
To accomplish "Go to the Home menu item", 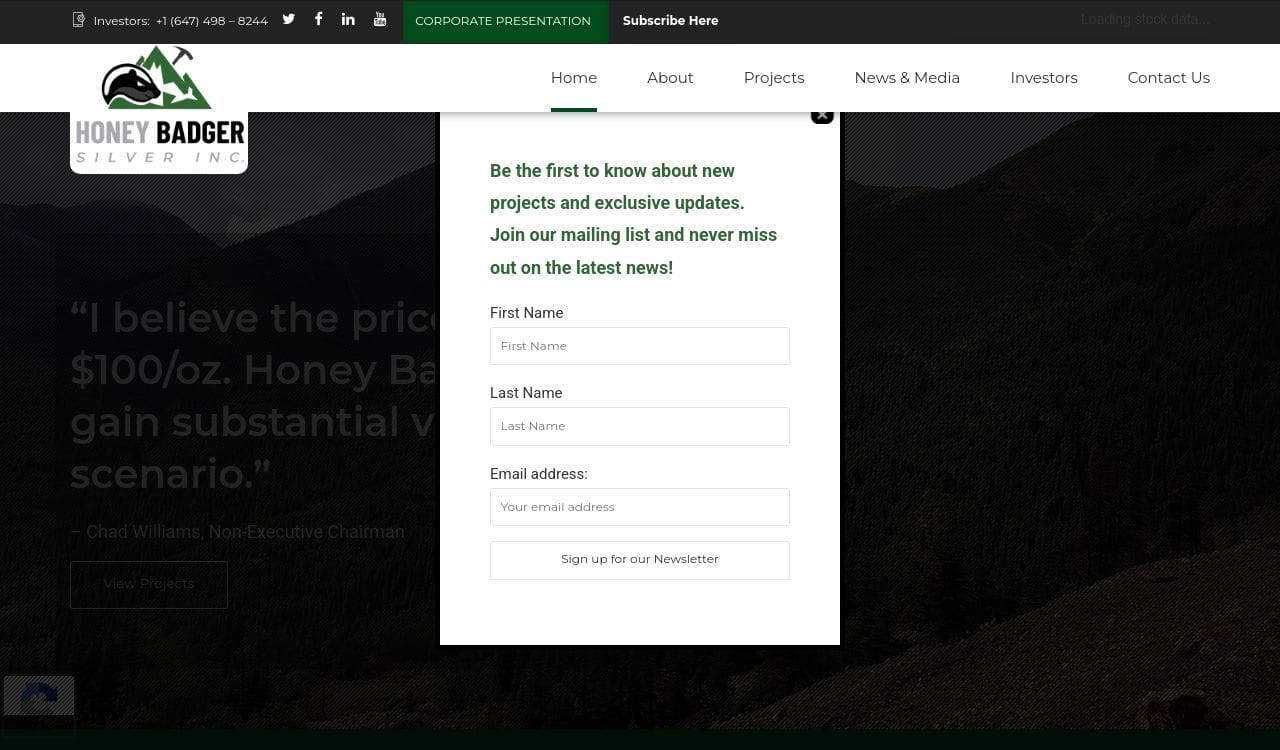I will [574, 78].
